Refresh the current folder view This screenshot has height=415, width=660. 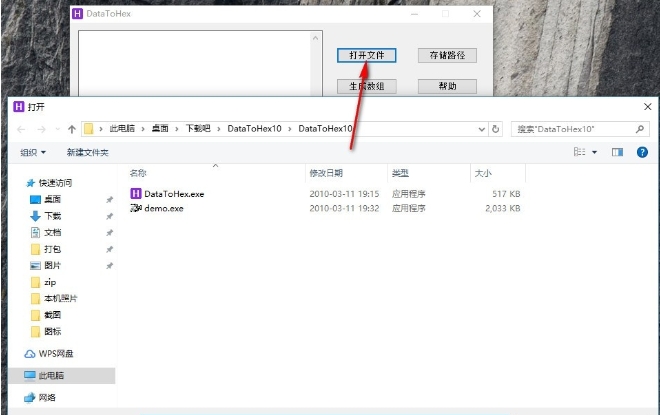[x=495, y=129]
